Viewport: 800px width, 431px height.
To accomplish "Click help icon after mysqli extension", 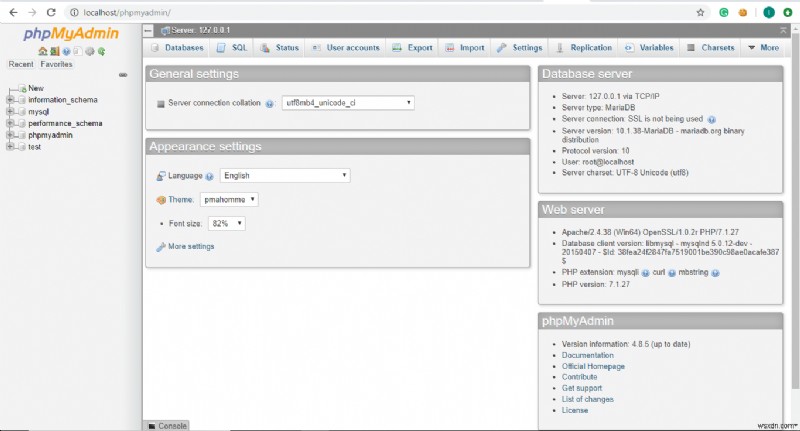I will pos(645,273).
